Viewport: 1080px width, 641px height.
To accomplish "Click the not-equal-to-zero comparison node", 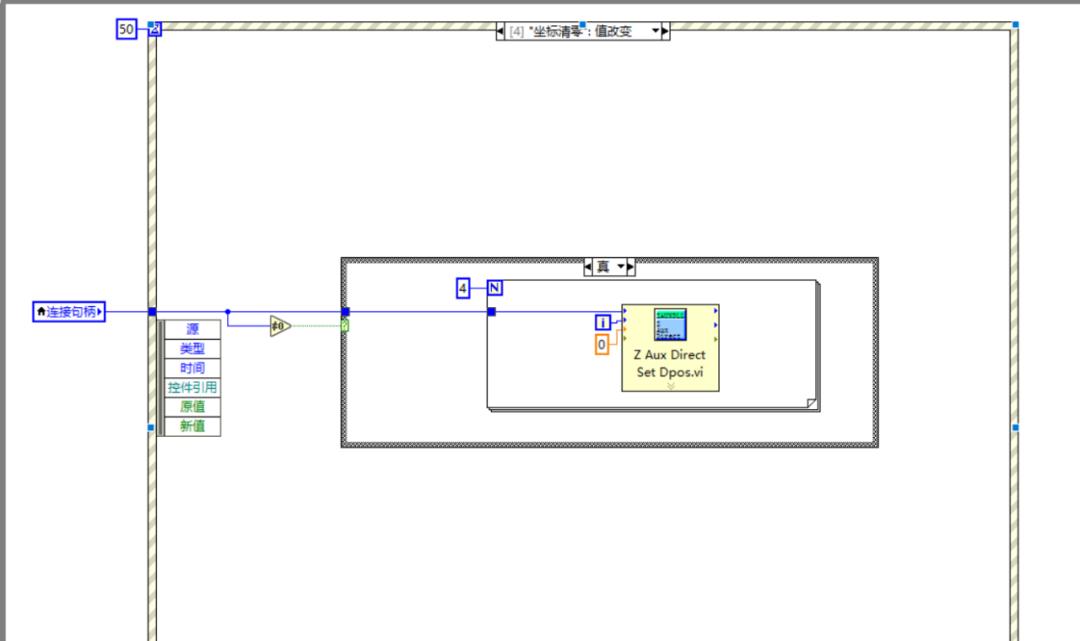I will (280, 326).
